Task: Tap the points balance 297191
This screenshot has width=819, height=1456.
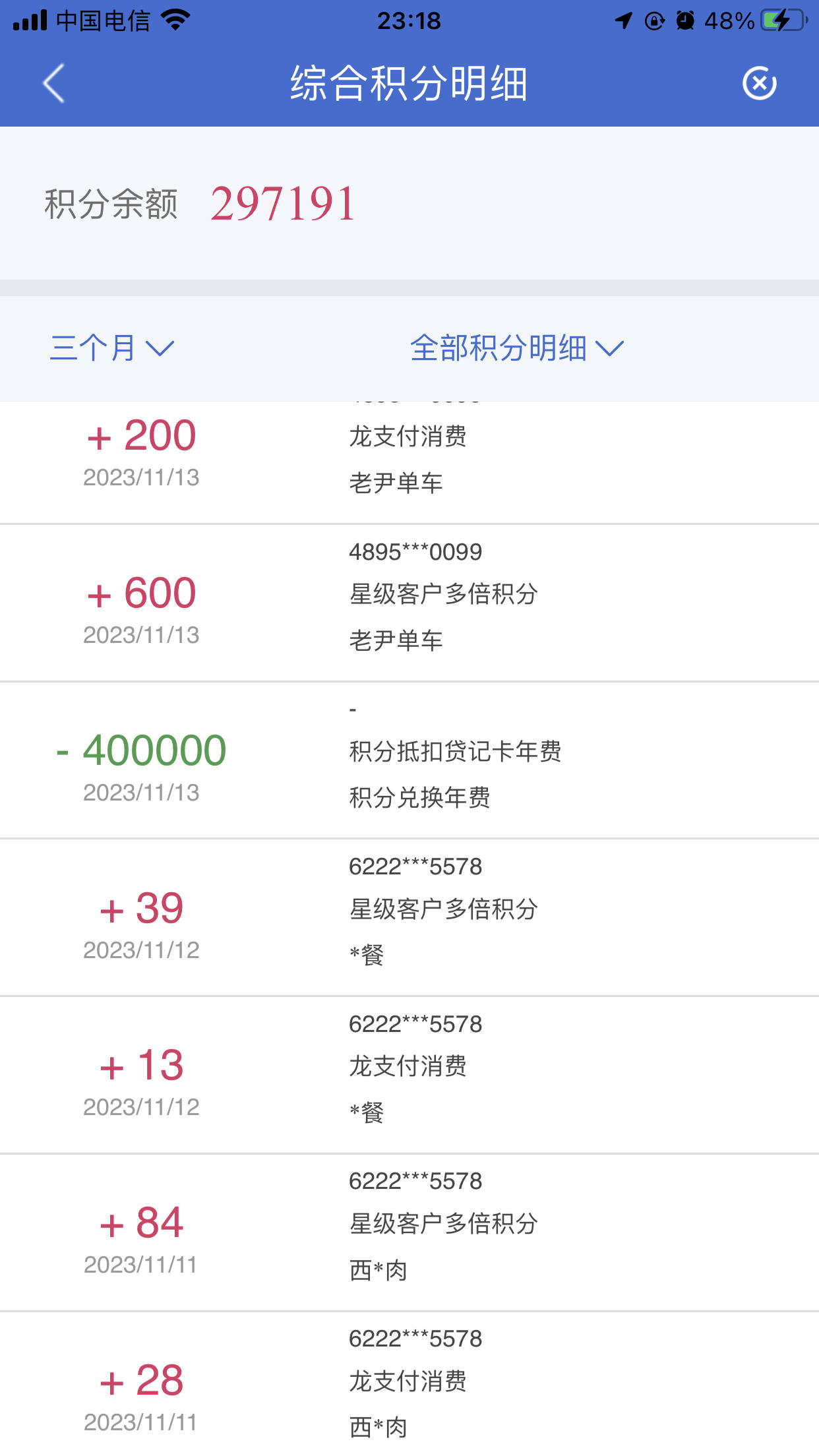Action: pos(283,203)
